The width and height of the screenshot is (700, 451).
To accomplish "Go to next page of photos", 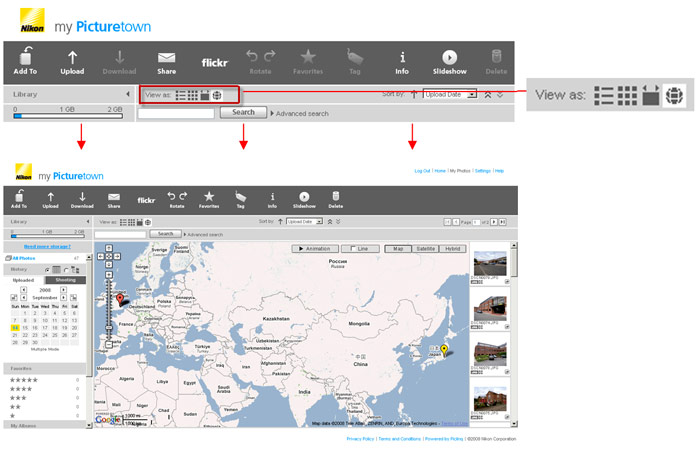I will pos(494,222).
